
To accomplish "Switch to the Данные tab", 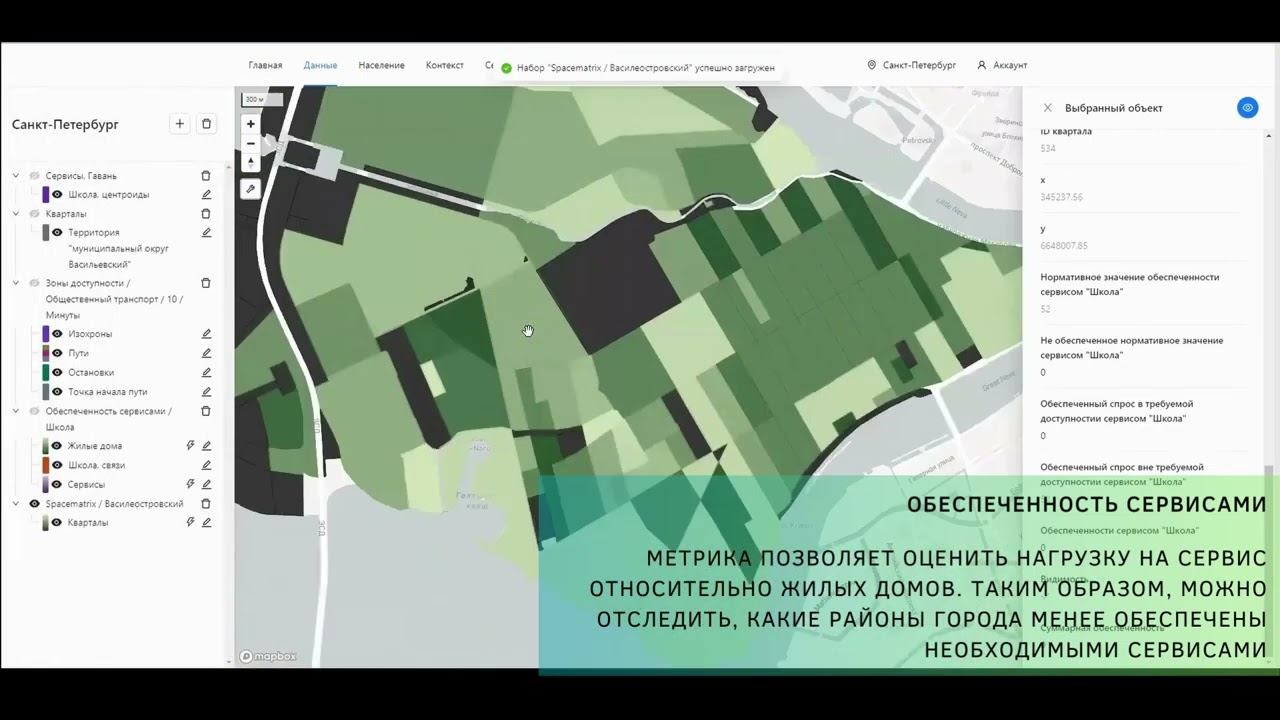I will pos(320,65).
